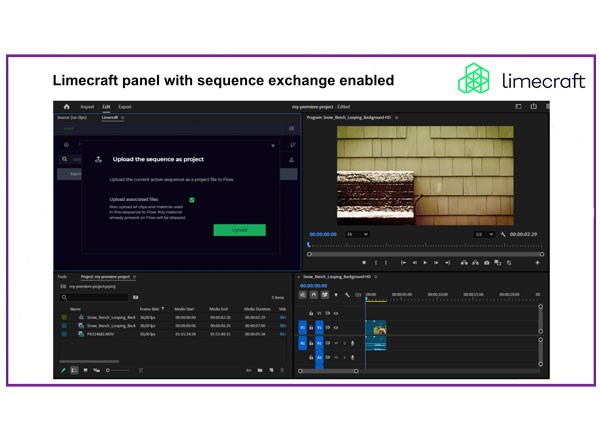This screenshot has width=600, height=440.
Task: Open the Source (no clips) panel tab
Action: (72, 117)
